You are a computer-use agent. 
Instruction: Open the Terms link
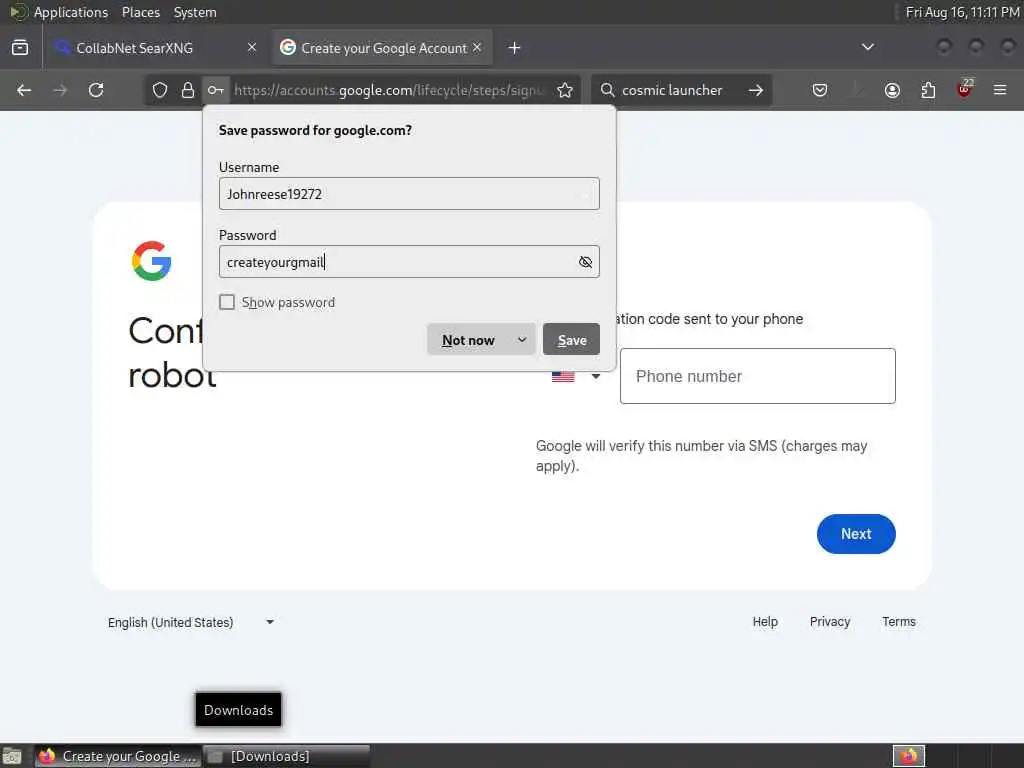899,622
